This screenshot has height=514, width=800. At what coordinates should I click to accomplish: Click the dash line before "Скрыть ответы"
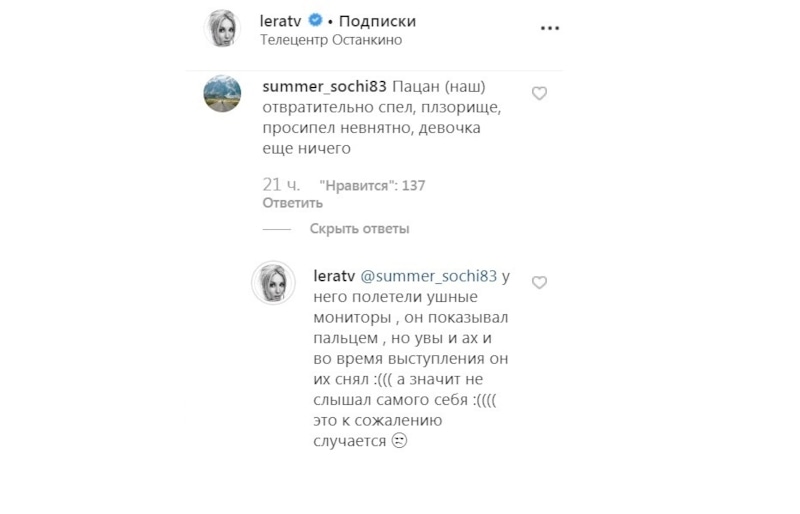point(276,229)
